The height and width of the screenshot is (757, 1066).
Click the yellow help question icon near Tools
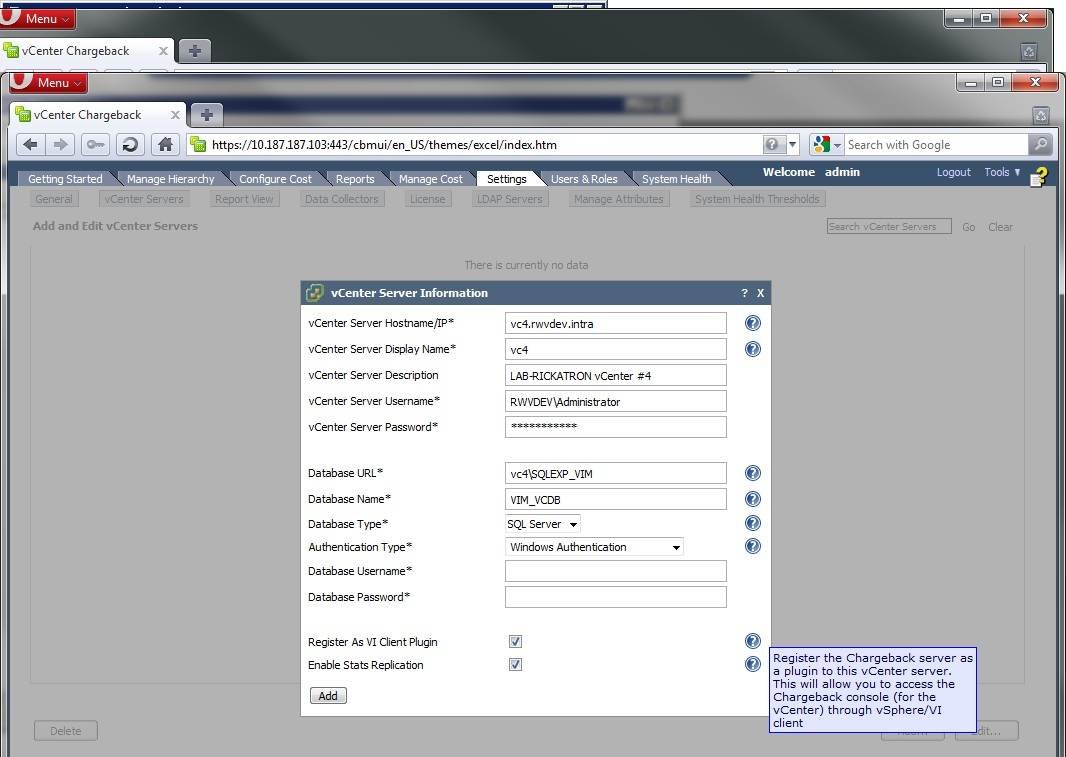tap(1040, 176)
